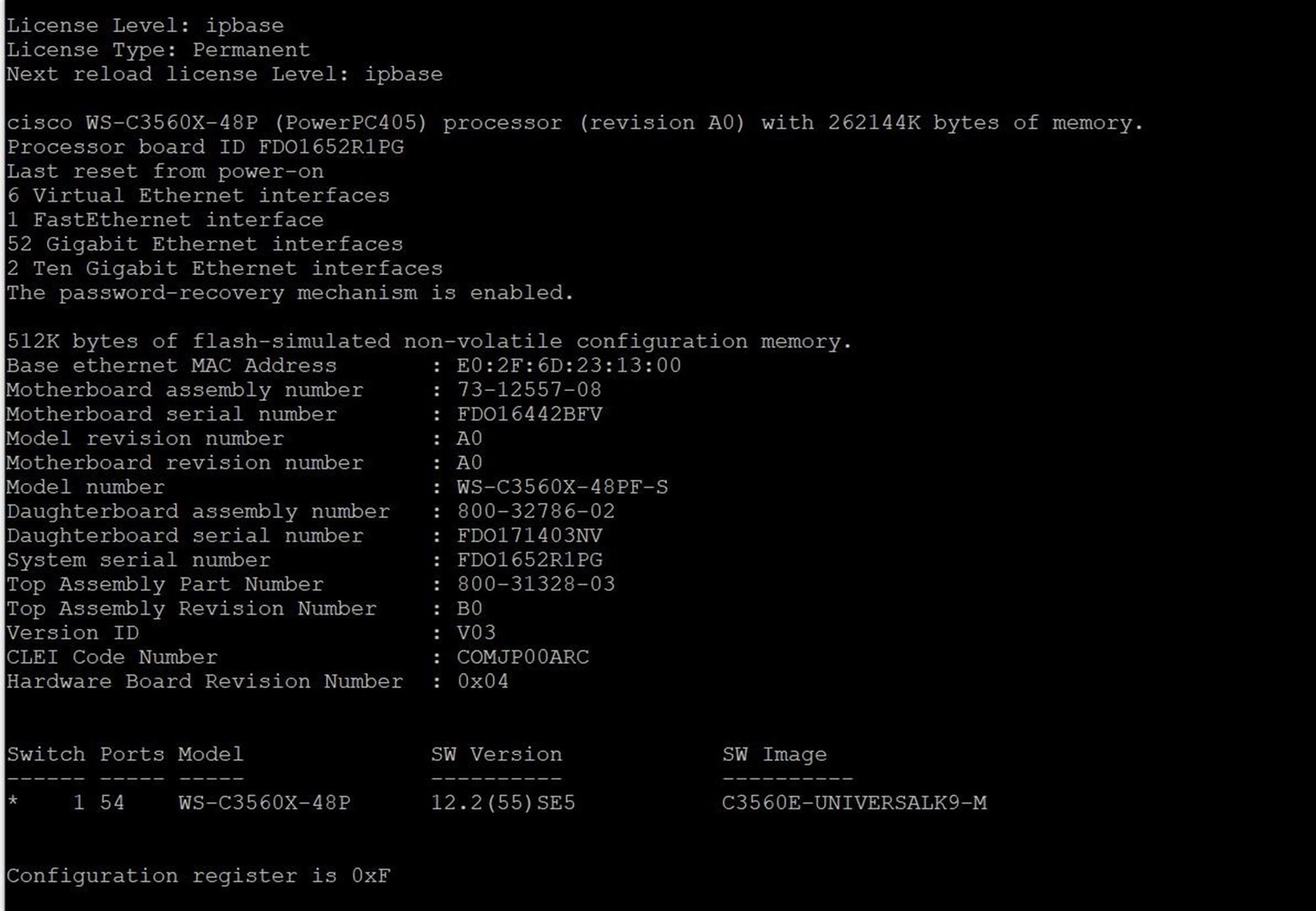Select motherboard assembly number 73-12557-08
Screen dimensions: 1316x911
[530, 390]
